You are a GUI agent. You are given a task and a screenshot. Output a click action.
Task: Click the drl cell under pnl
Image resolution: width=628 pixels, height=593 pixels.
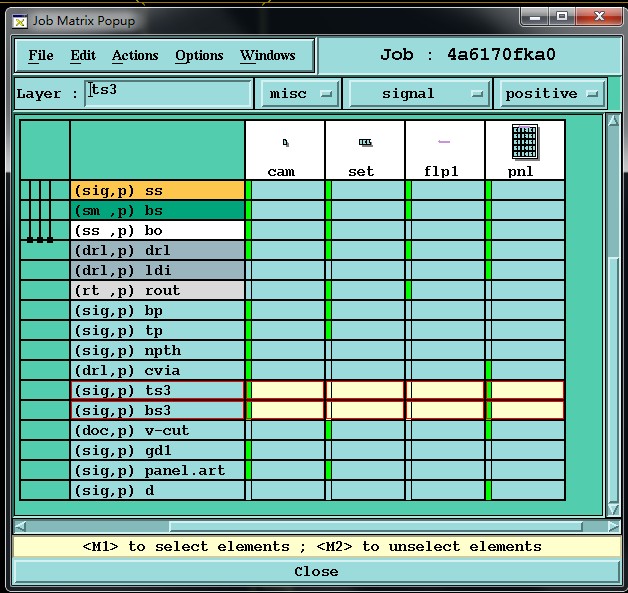coord(525,250)
